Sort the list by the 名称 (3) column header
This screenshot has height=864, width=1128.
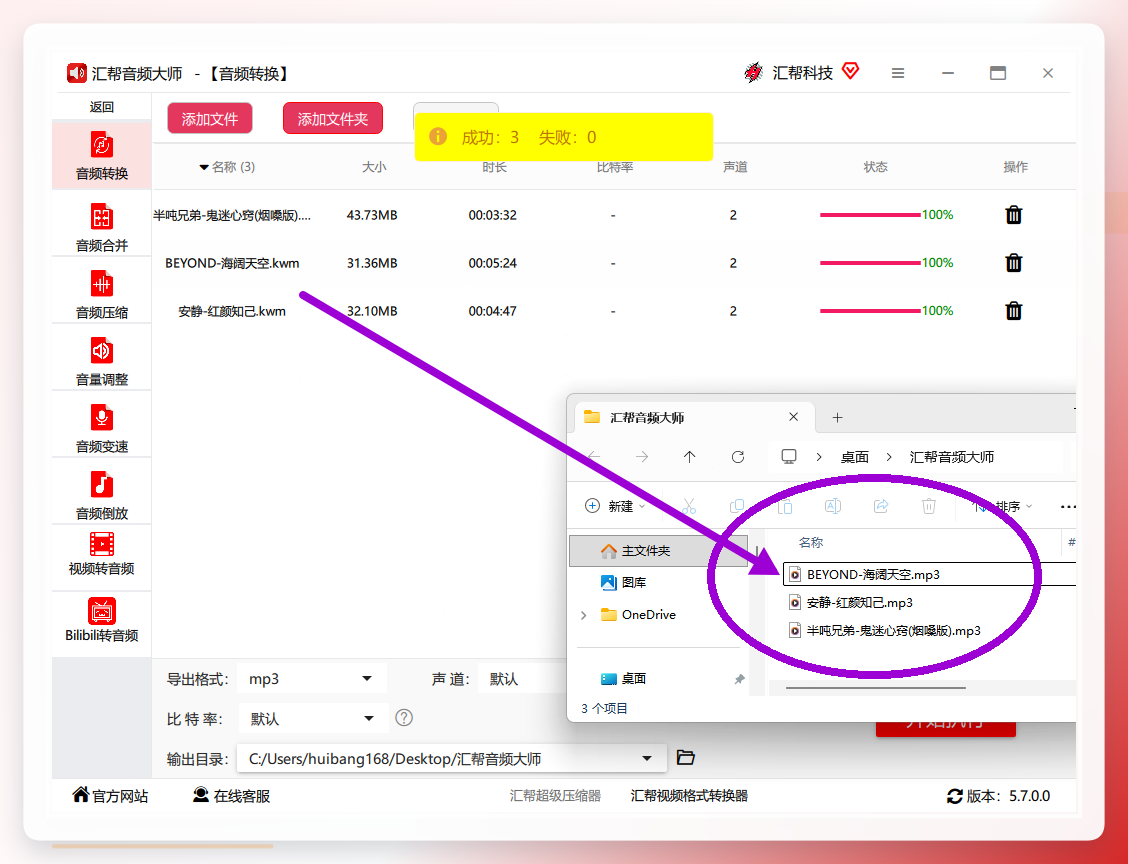click(227, 167)
